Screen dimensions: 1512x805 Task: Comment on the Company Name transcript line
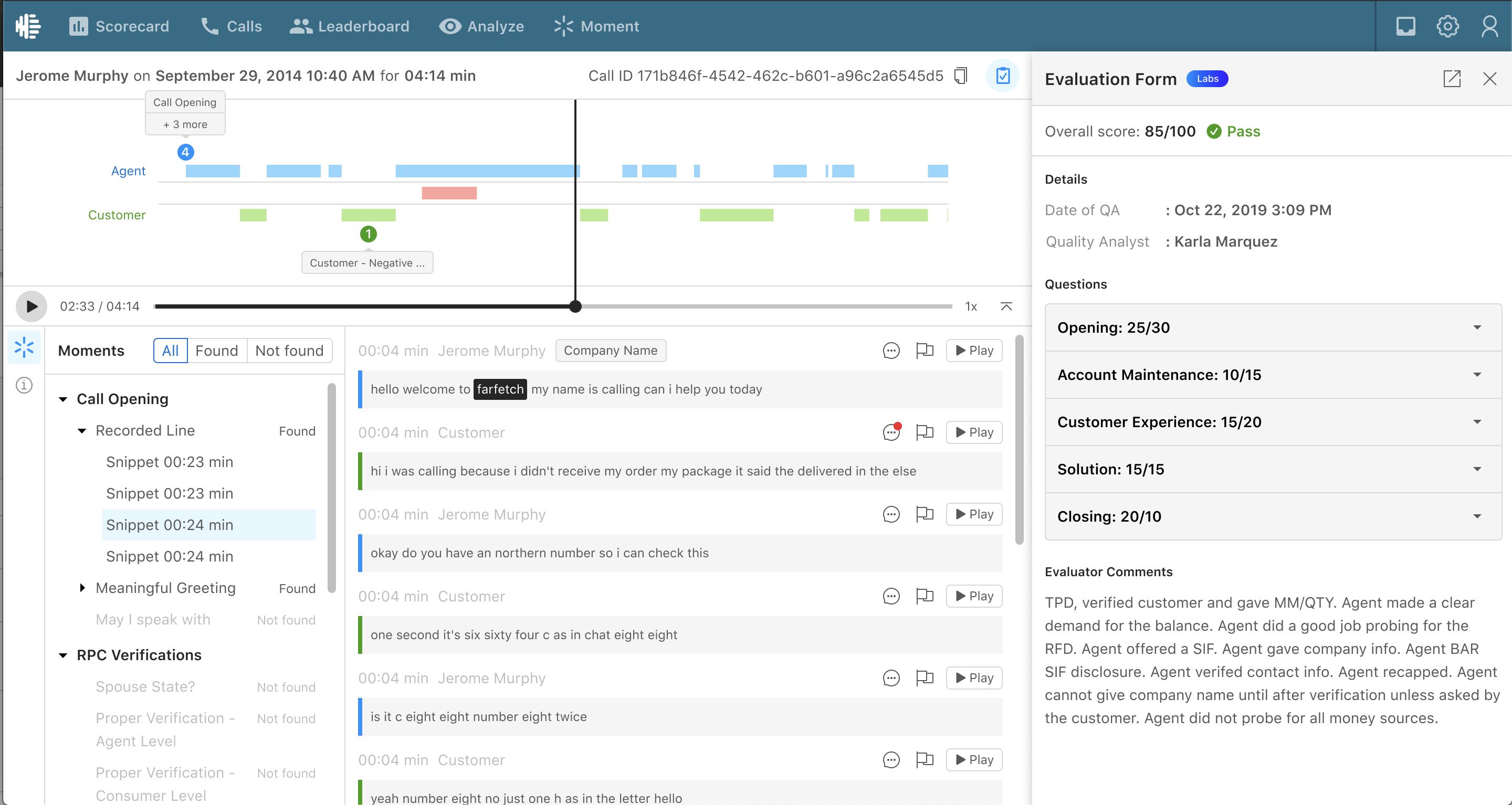point(891,350)
